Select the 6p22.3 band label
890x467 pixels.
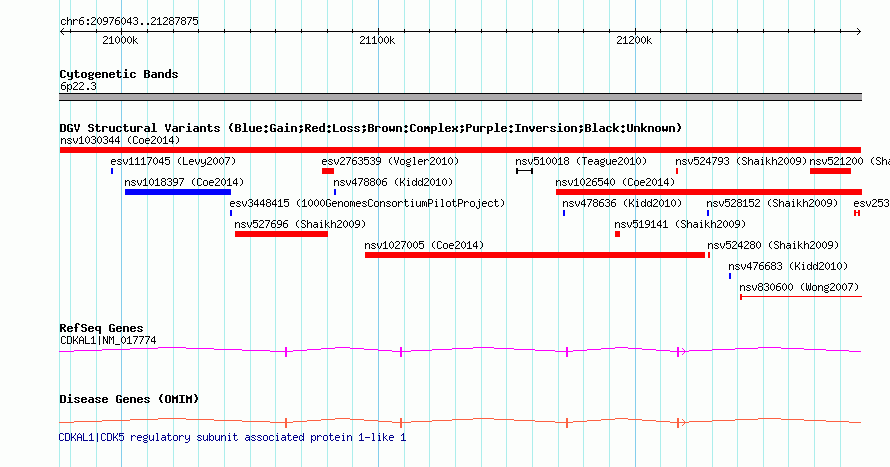click(78, 86)
